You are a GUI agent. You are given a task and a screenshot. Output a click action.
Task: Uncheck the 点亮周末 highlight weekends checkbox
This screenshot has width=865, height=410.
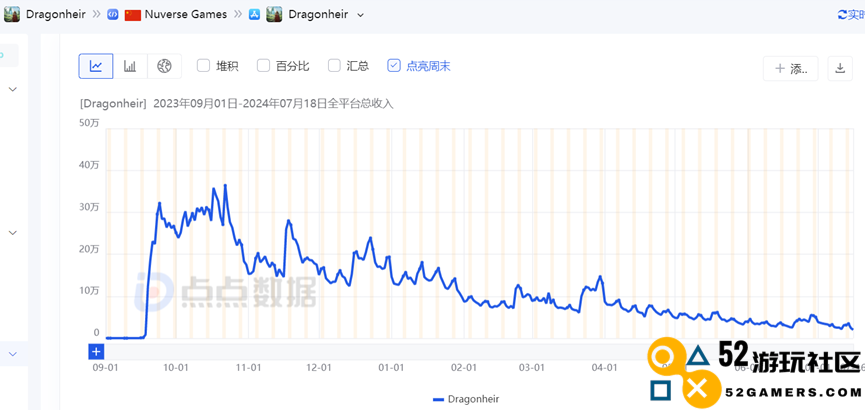point(393,66)
